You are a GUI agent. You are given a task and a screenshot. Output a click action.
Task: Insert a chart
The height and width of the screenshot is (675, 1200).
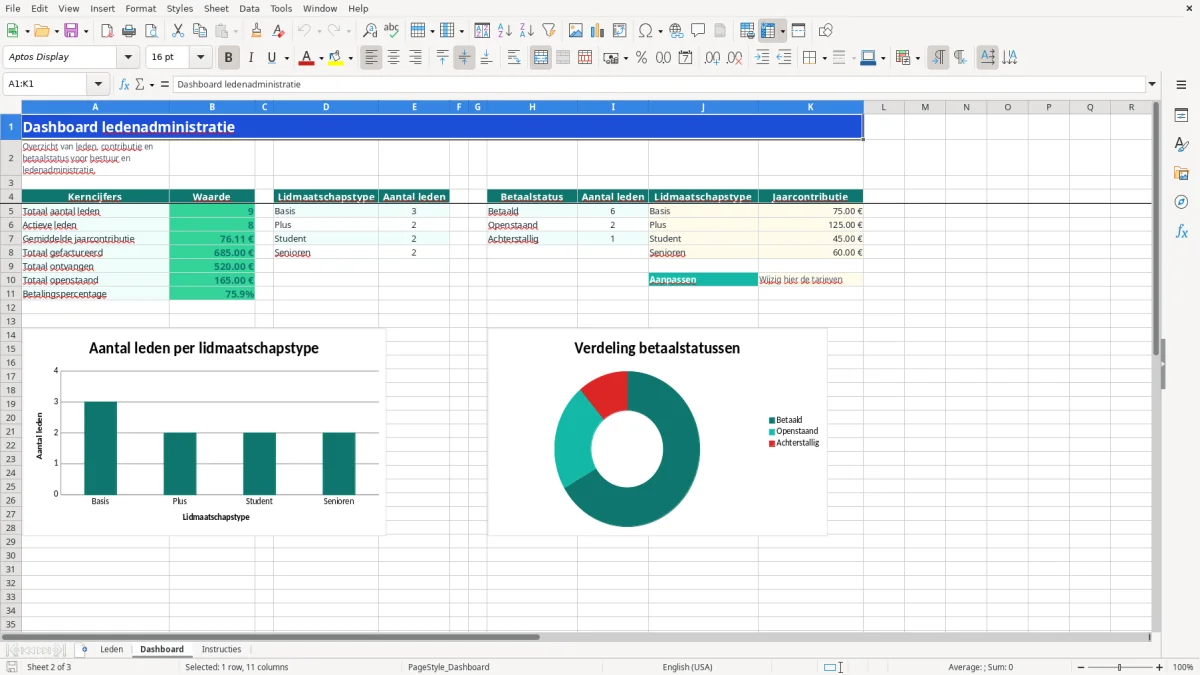click(598, 31)
